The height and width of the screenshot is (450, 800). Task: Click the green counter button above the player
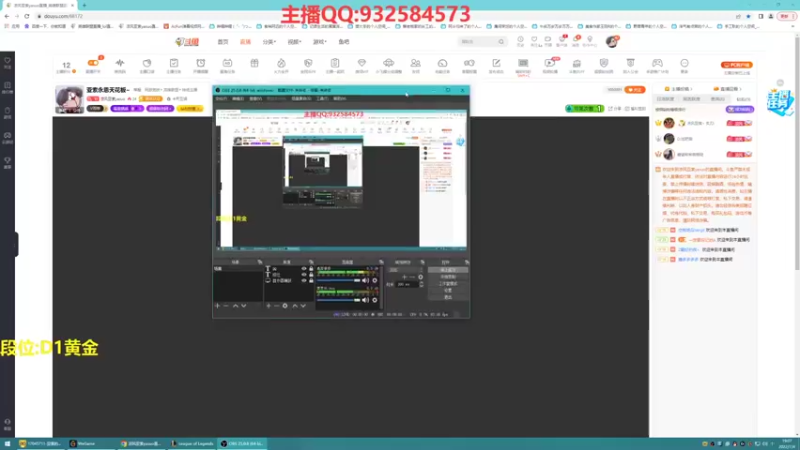pyautogui.click(x=585, y=109)
